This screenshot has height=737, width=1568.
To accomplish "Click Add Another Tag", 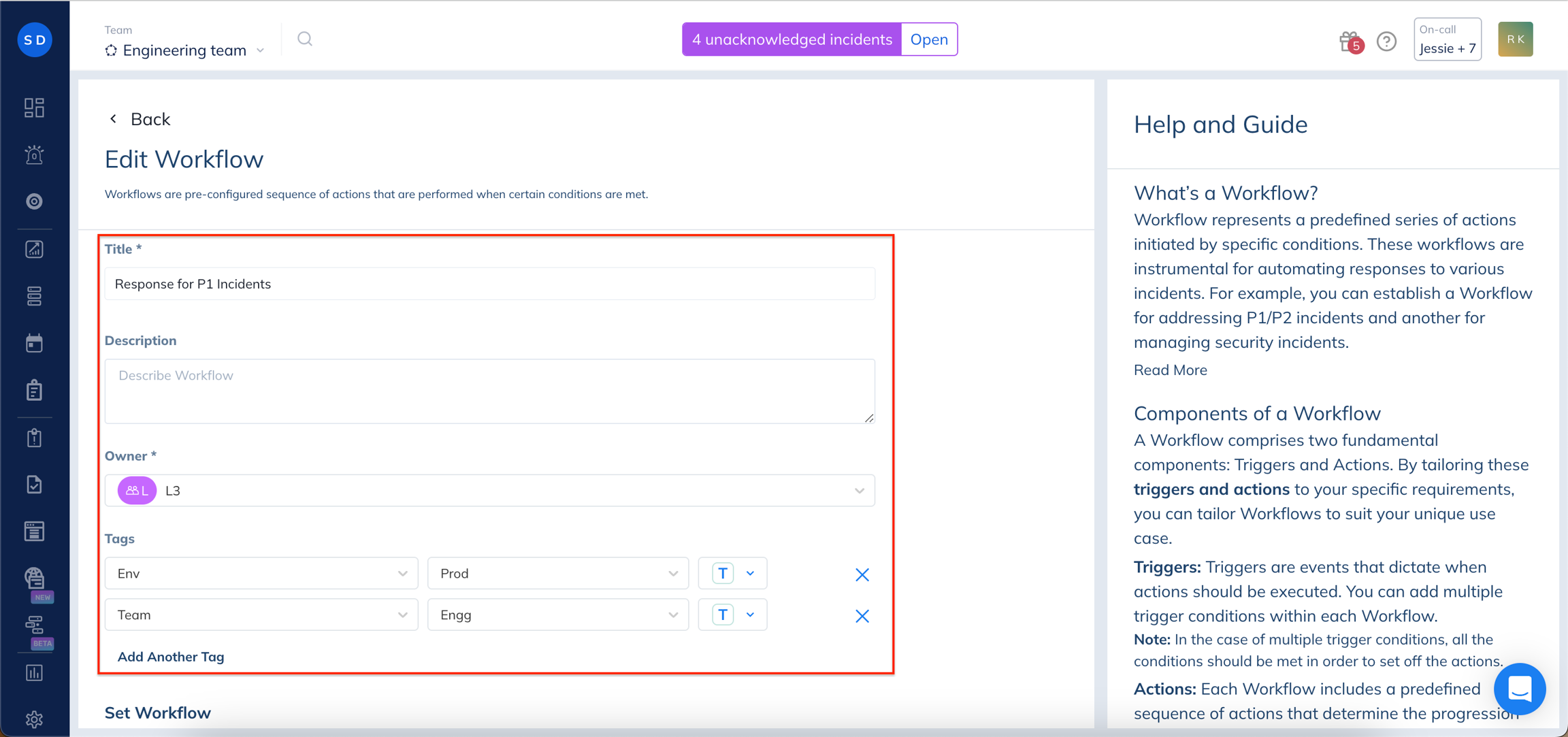I will tap(171, 657).
